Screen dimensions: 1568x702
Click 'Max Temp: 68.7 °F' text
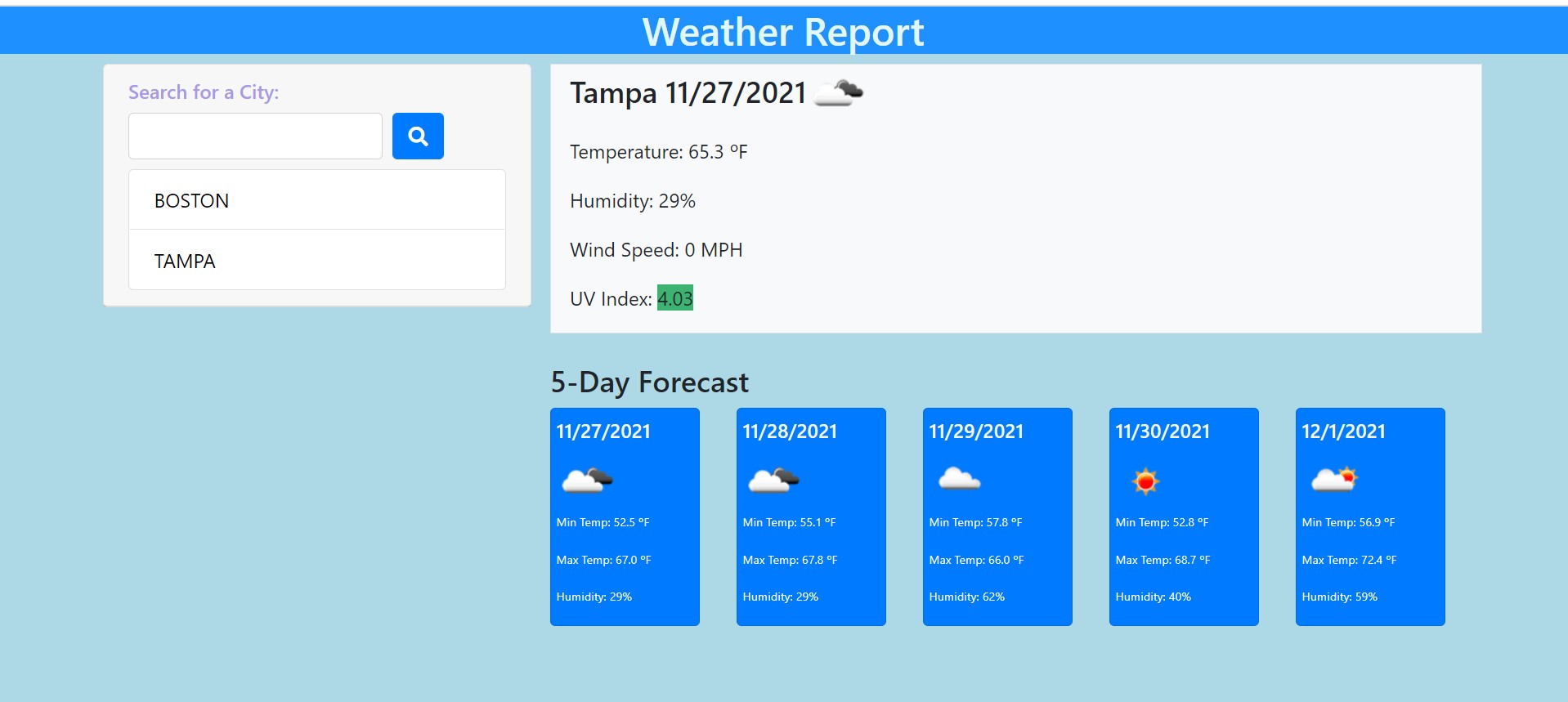(1163, 560)
